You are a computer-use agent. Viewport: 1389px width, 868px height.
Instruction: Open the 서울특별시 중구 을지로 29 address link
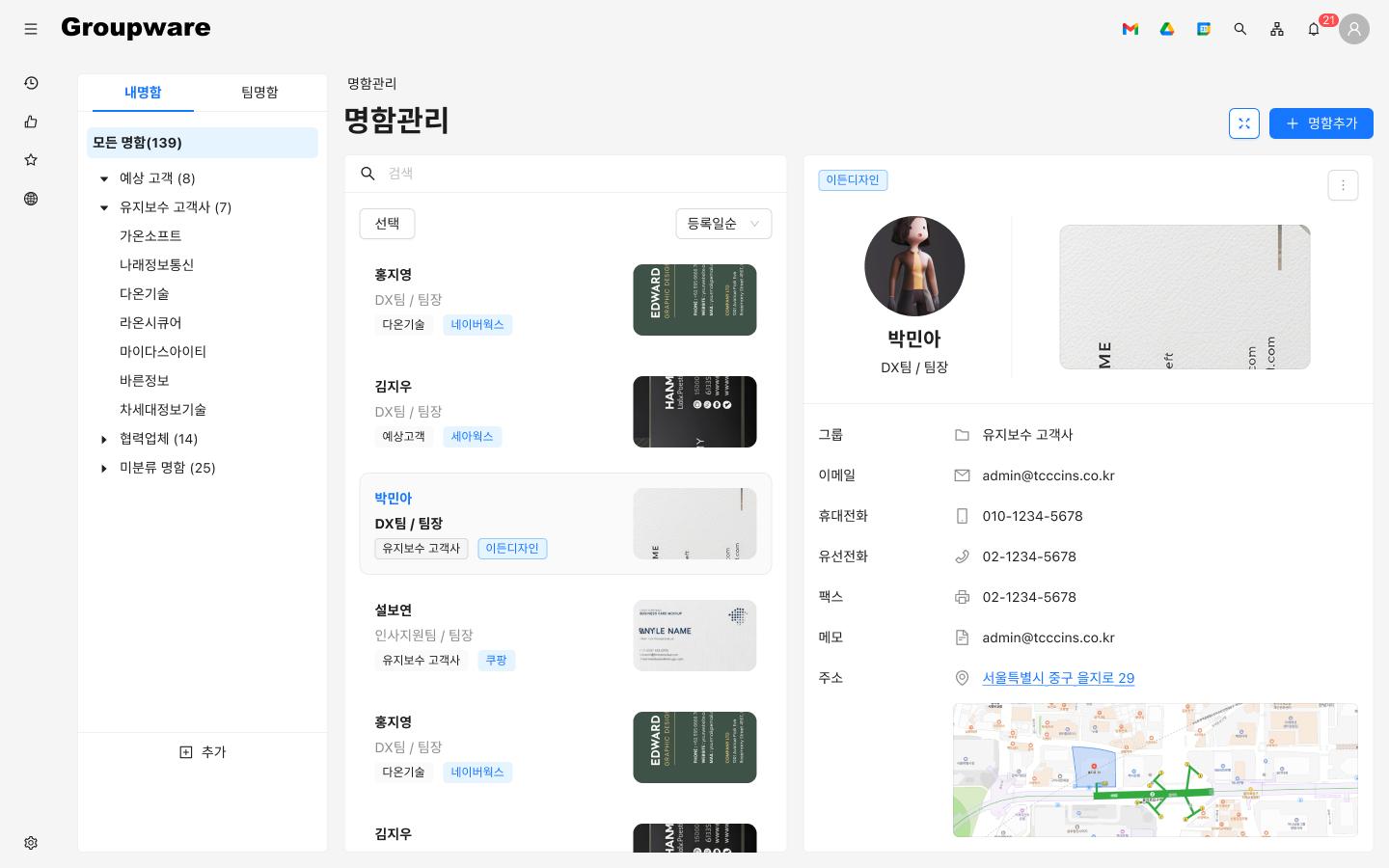[1058, 678]
